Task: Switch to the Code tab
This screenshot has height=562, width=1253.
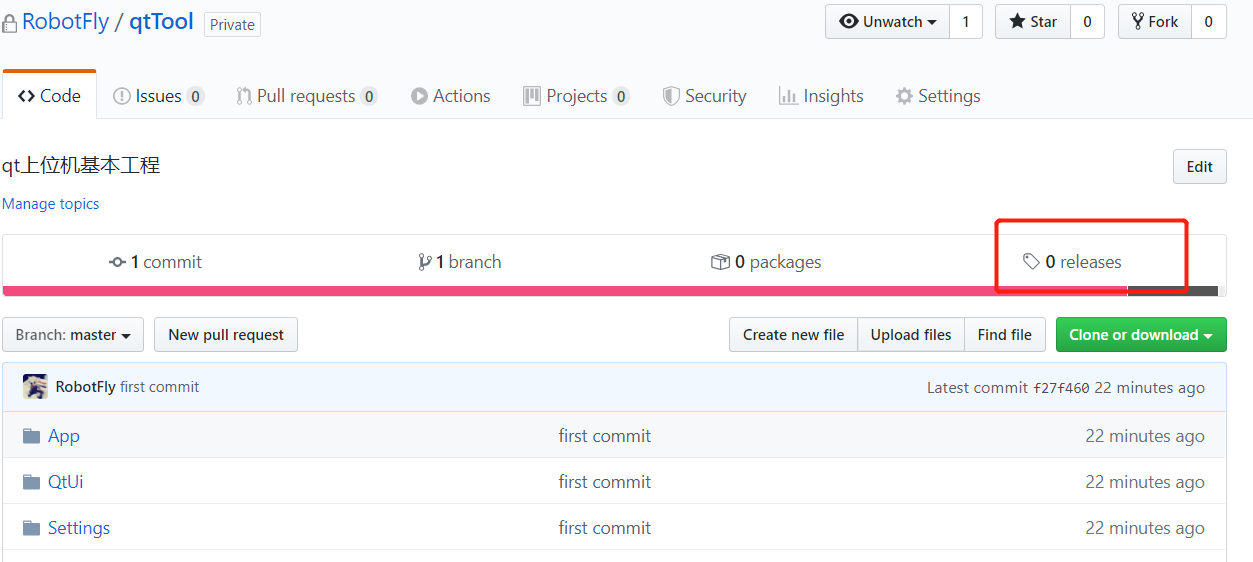Action: (49, 96)
